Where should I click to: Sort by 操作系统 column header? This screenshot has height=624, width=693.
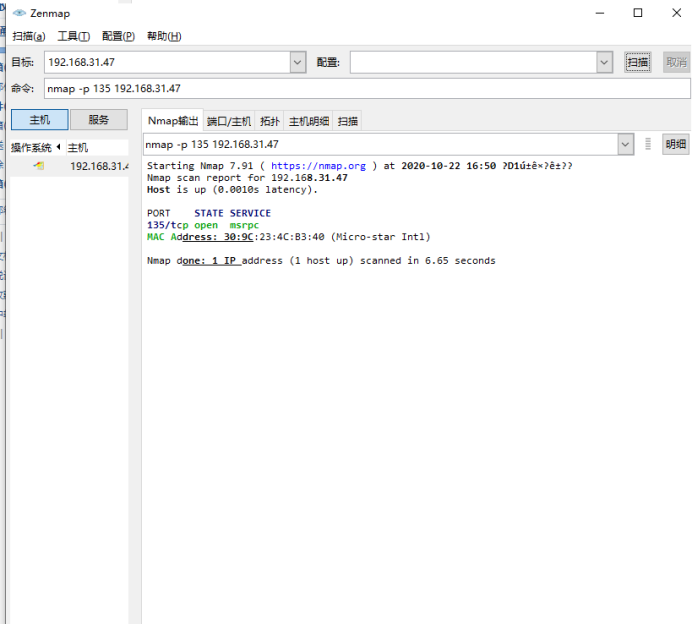[37, 147]
